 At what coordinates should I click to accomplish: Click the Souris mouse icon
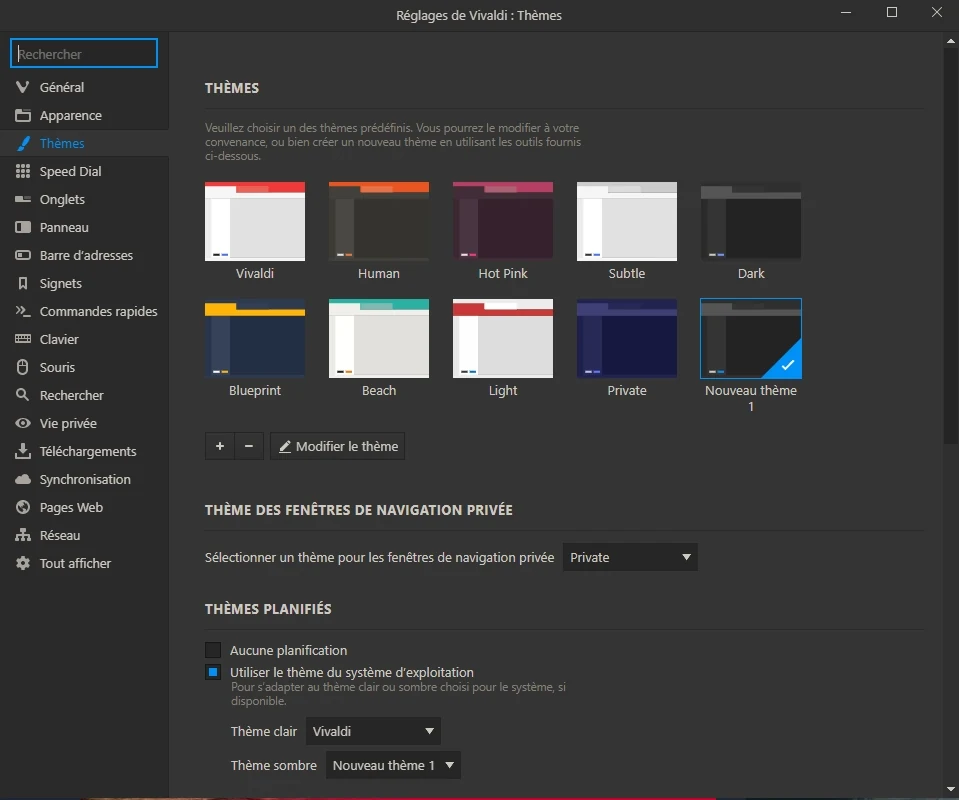23,367
